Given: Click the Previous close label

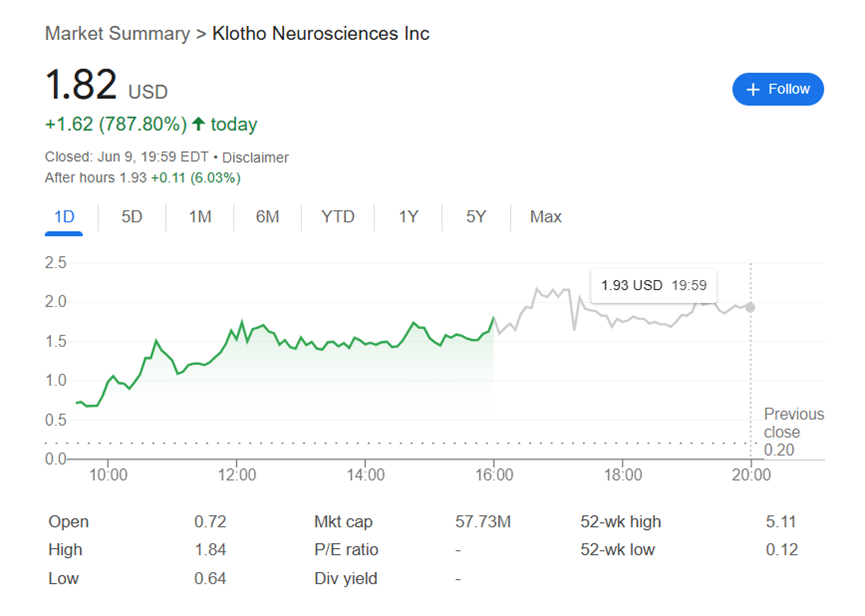Looking at the screenshot, I should 794,423.
